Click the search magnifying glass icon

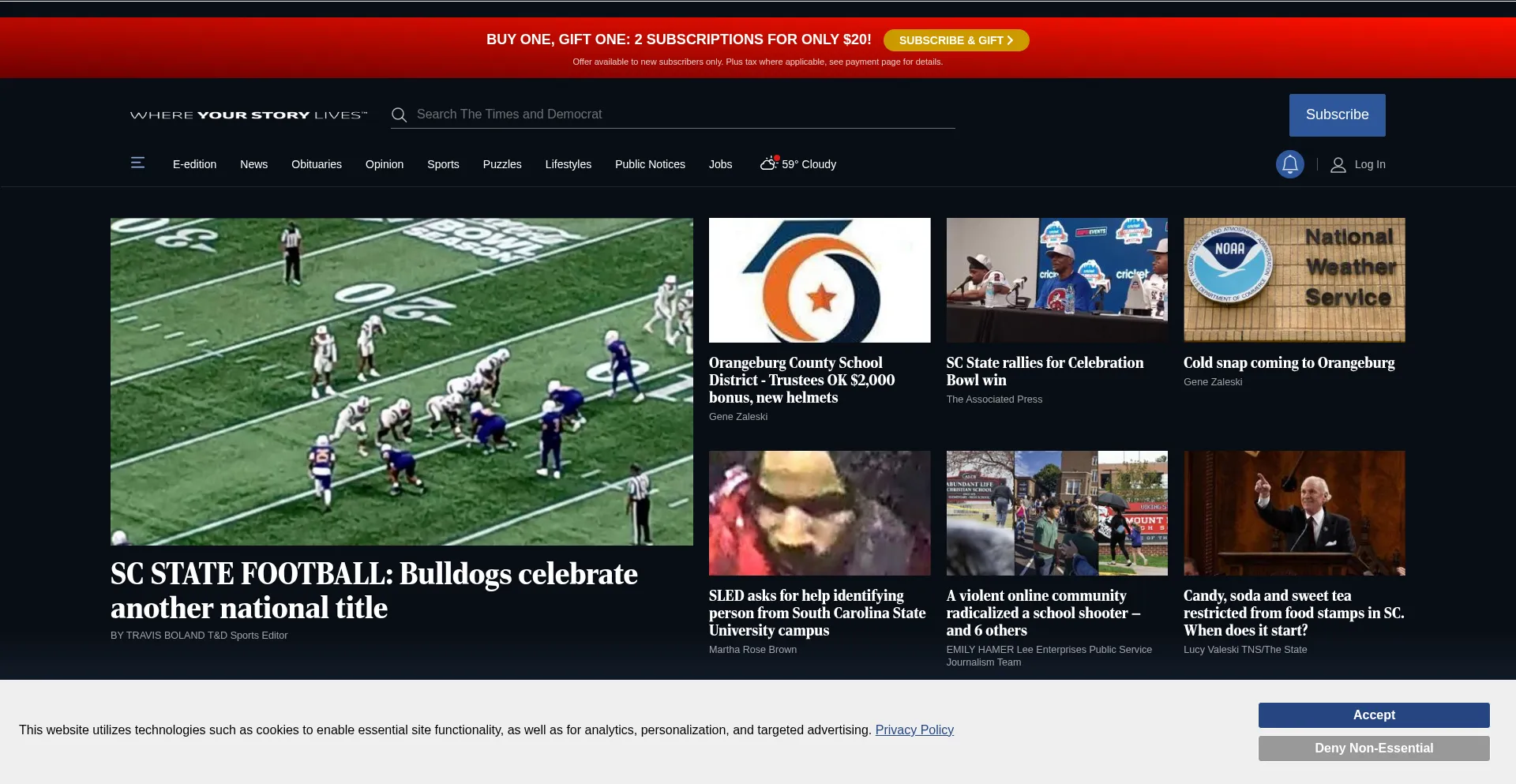400,115
